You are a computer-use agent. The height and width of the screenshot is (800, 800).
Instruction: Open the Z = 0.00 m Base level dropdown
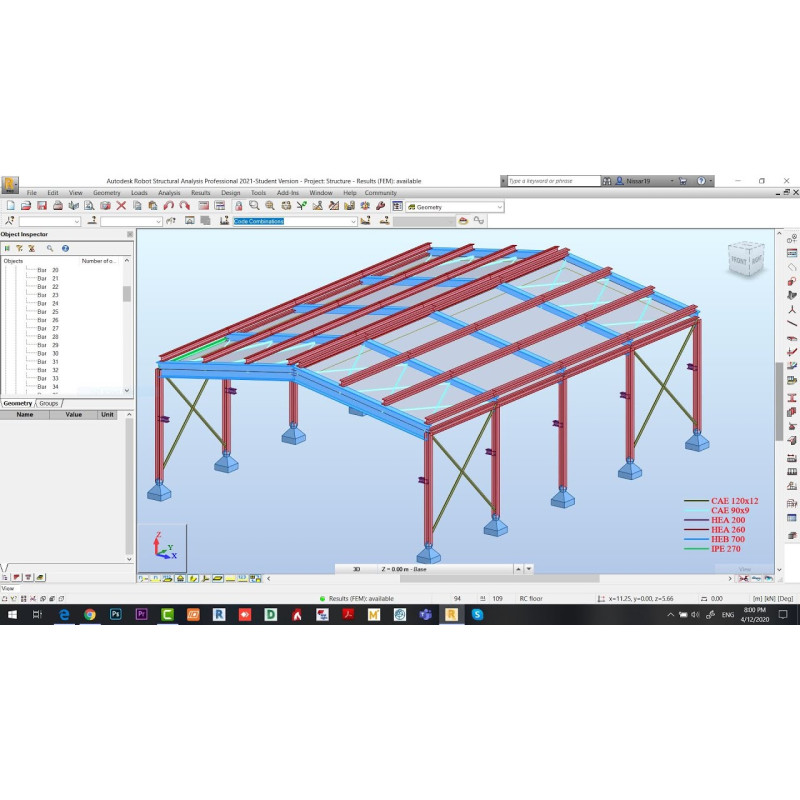tap(516, 568)
